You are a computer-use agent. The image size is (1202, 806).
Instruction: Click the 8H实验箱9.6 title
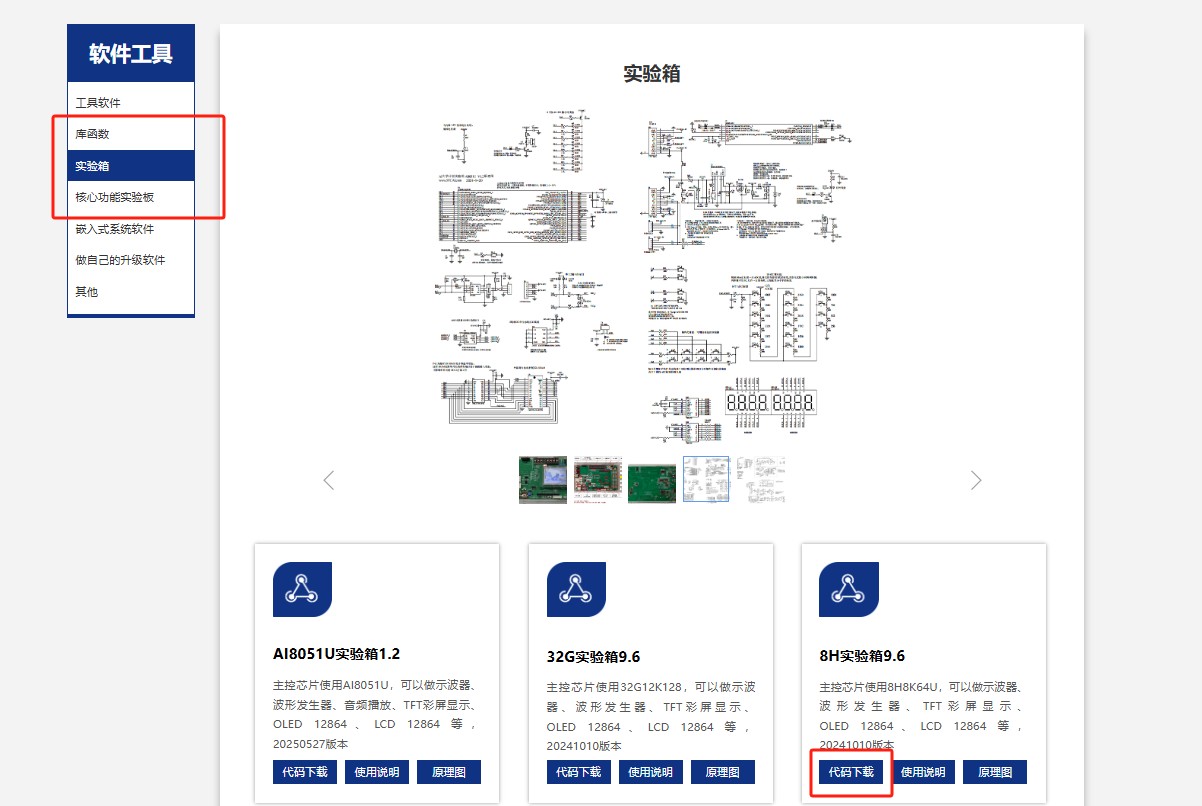(x=862, y=656)
